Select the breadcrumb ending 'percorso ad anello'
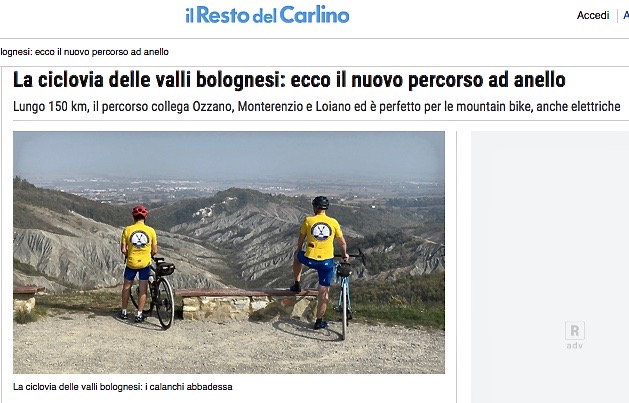 84,52
